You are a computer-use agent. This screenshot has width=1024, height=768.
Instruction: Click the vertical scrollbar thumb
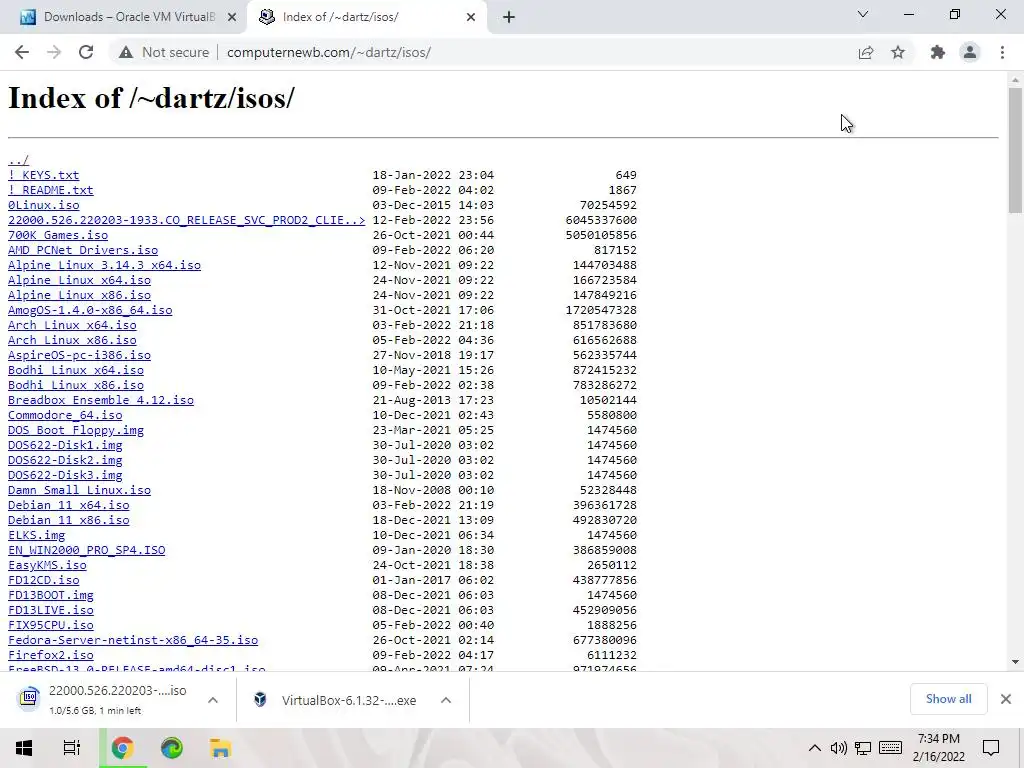pyautogui.click(x=1015, y=150)
